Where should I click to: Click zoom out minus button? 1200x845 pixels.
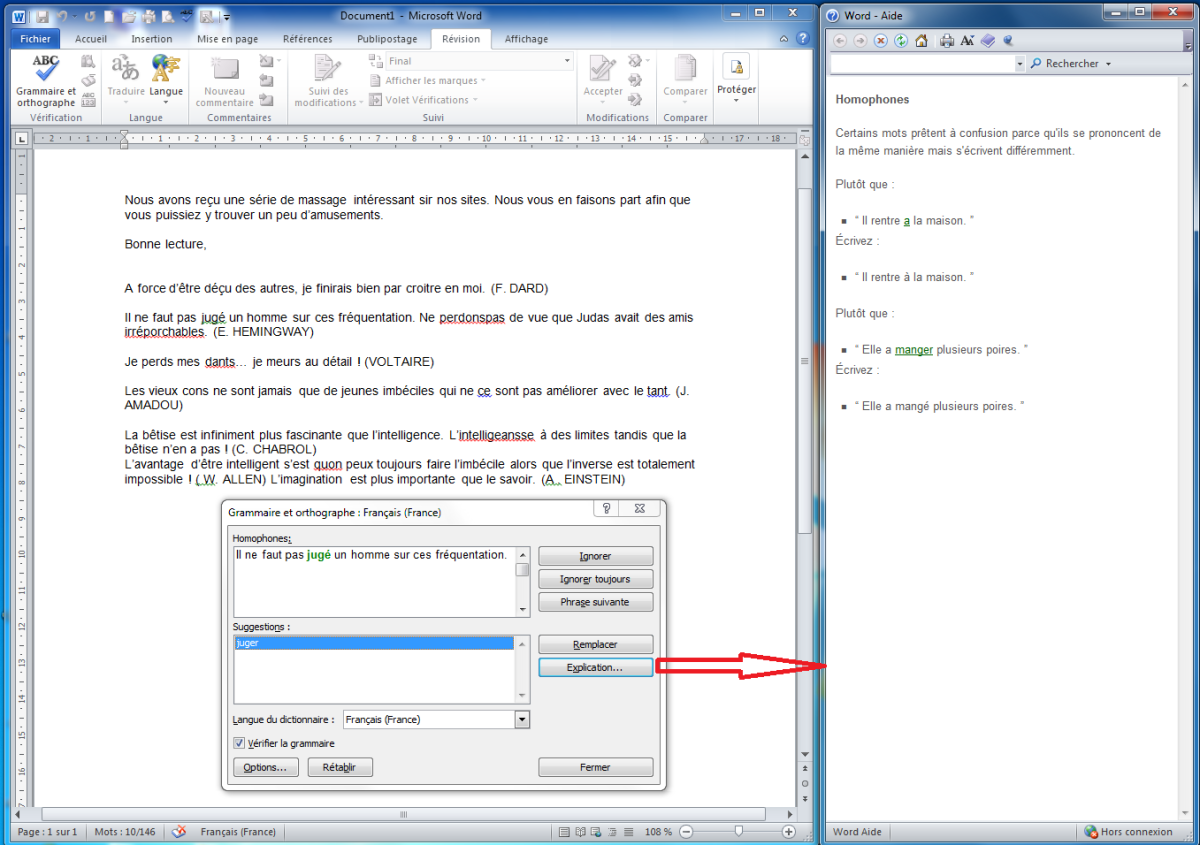click(687, 832)
